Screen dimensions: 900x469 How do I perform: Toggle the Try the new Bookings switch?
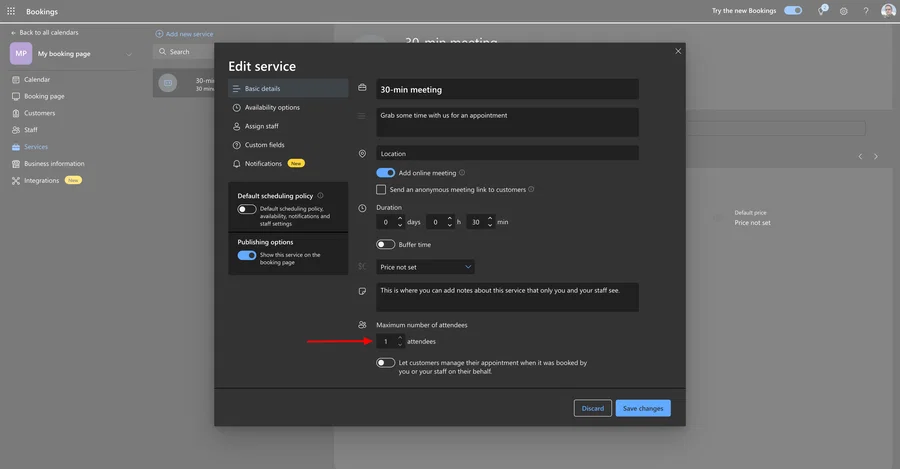(x=793, y=10)
